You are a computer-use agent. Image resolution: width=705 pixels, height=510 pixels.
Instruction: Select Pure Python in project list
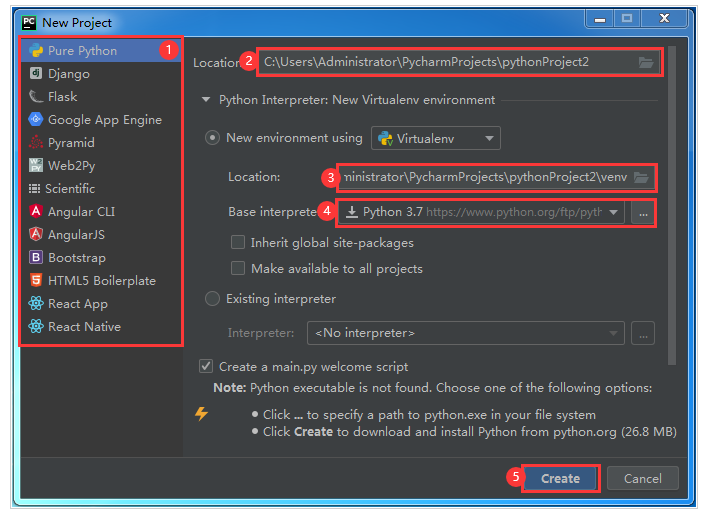click(x=82, y=50)
